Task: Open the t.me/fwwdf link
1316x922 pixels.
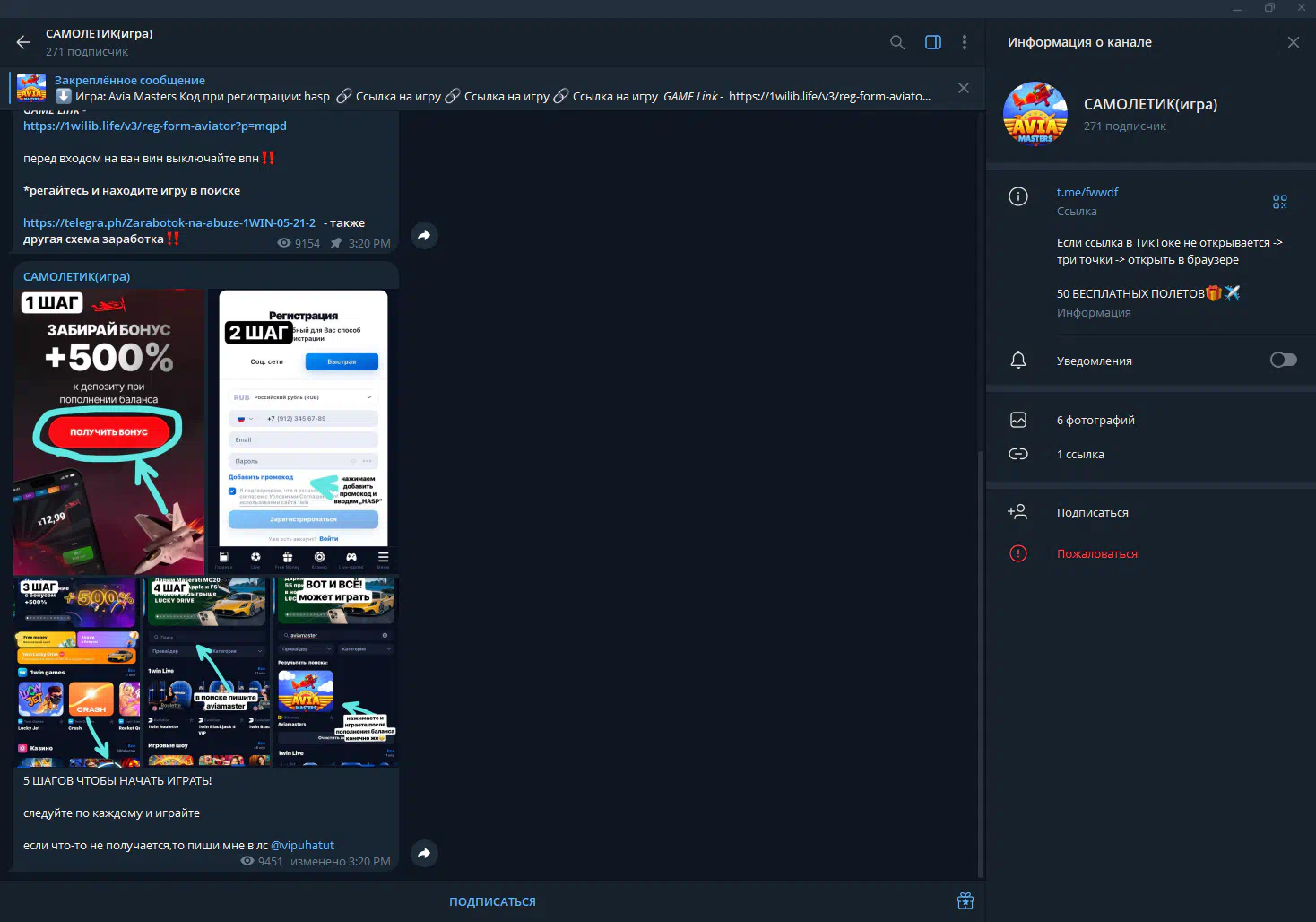Action: tap(1087, 192)
